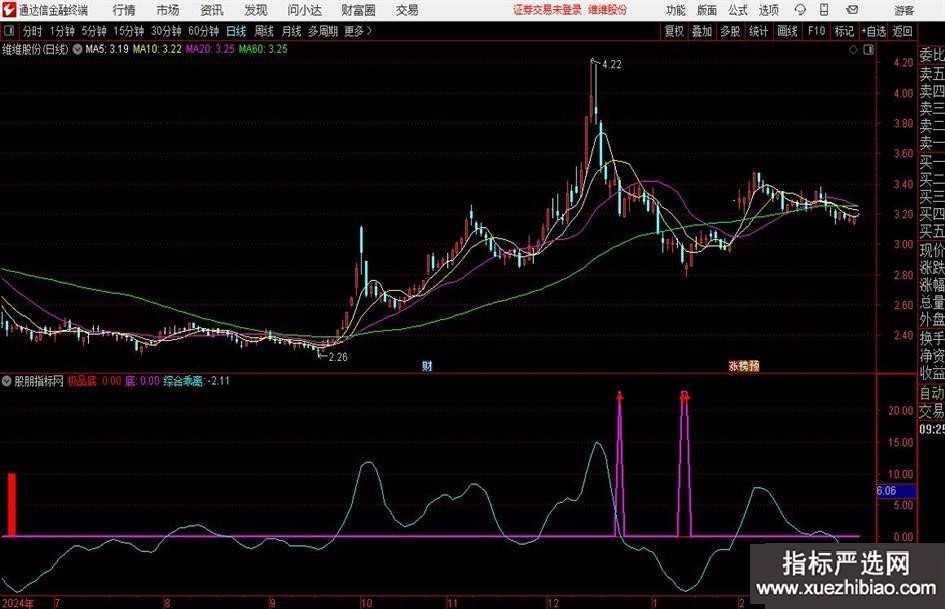Switch to 1分钟 chart period
The width and height of the screenshot is (945, 609).
(x=62, y=31)
